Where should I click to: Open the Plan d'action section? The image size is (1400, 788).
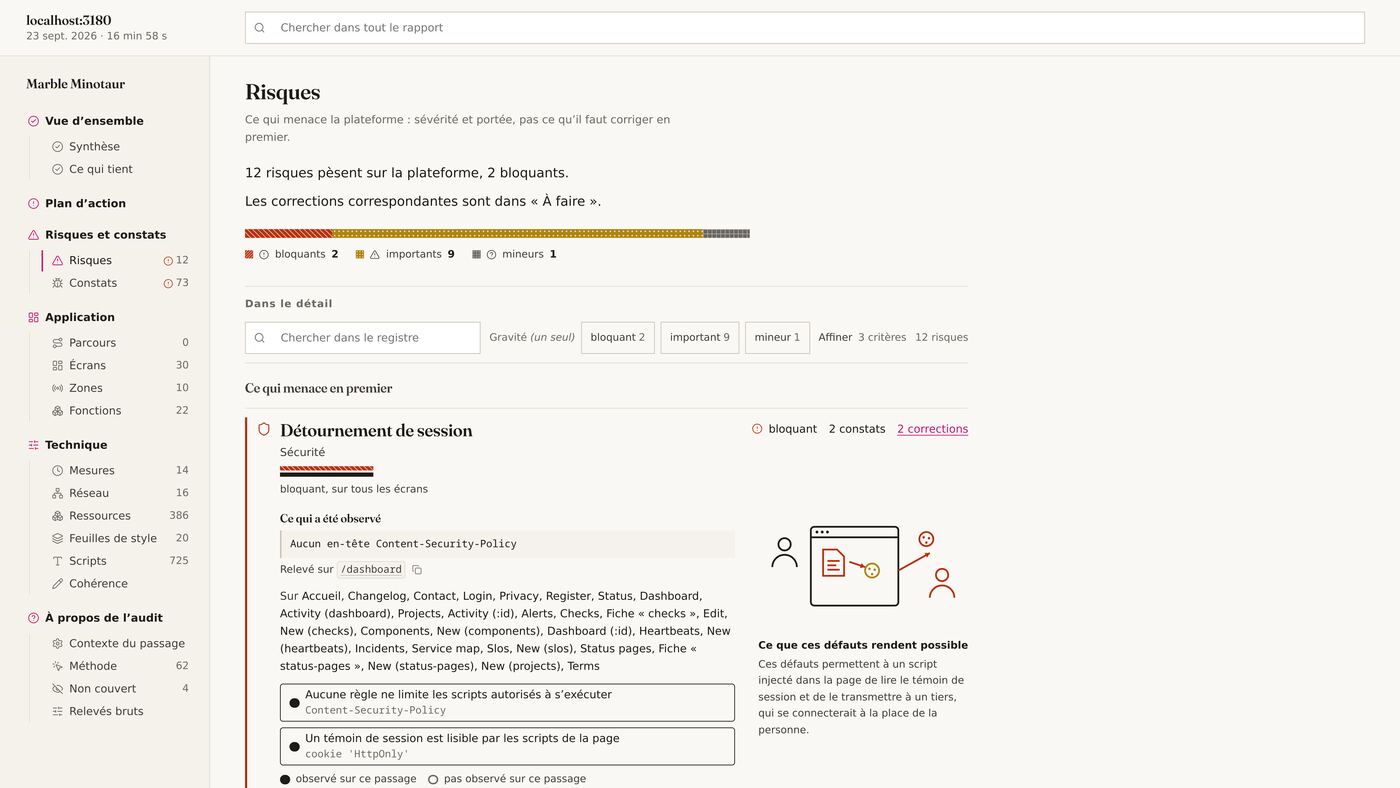pyautogui.click(x=85, y=203)
